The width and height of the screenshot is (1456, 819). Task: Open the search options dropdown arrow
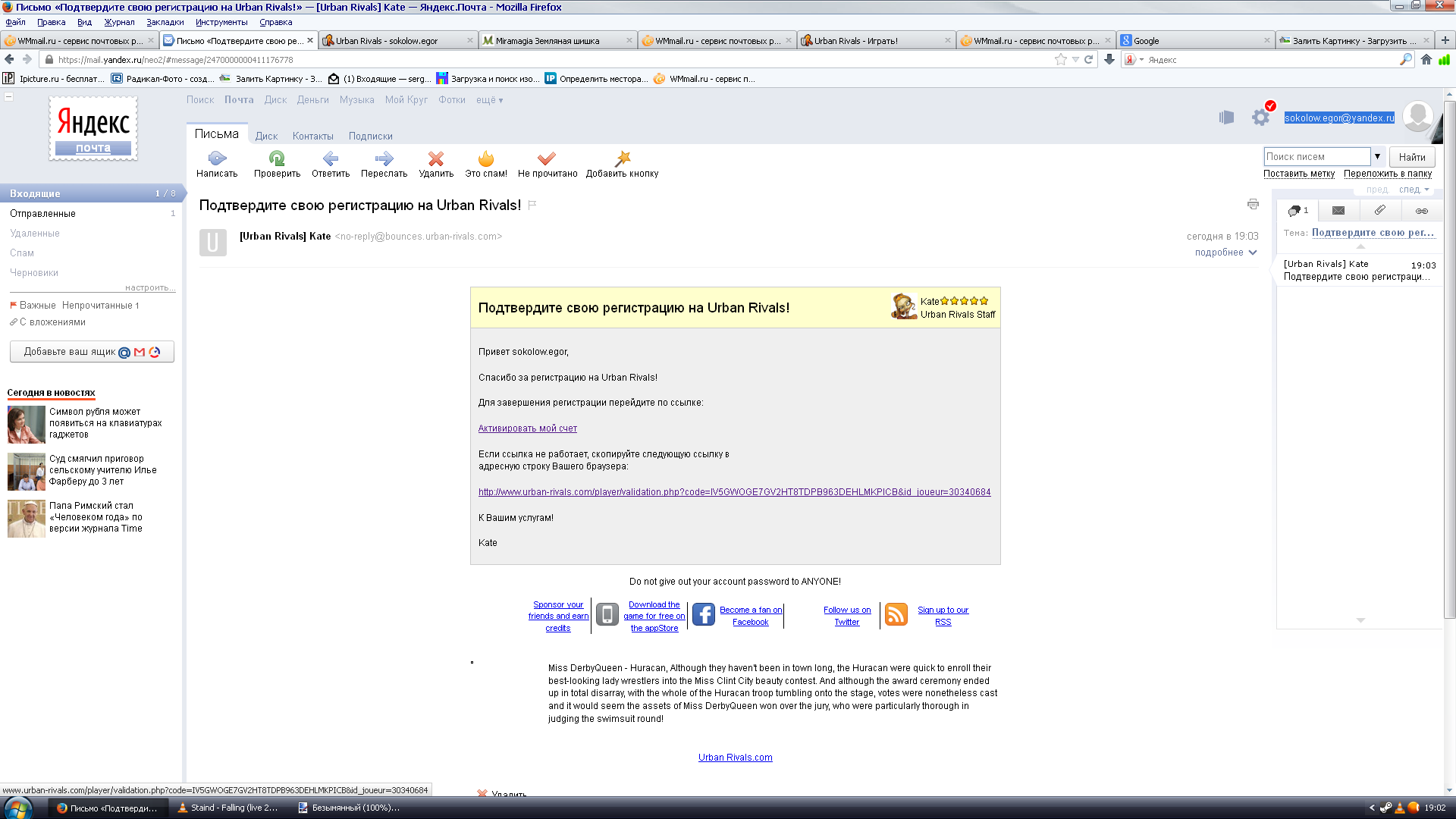coord(1377,157)
